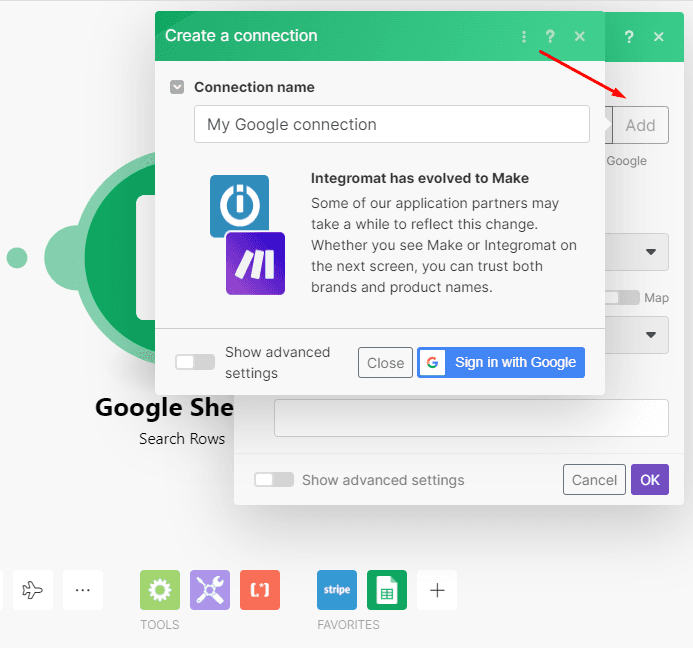Select the green gear Tools icon
The width and height of the screenshot is (693, 648).
[x=160, y=590]
